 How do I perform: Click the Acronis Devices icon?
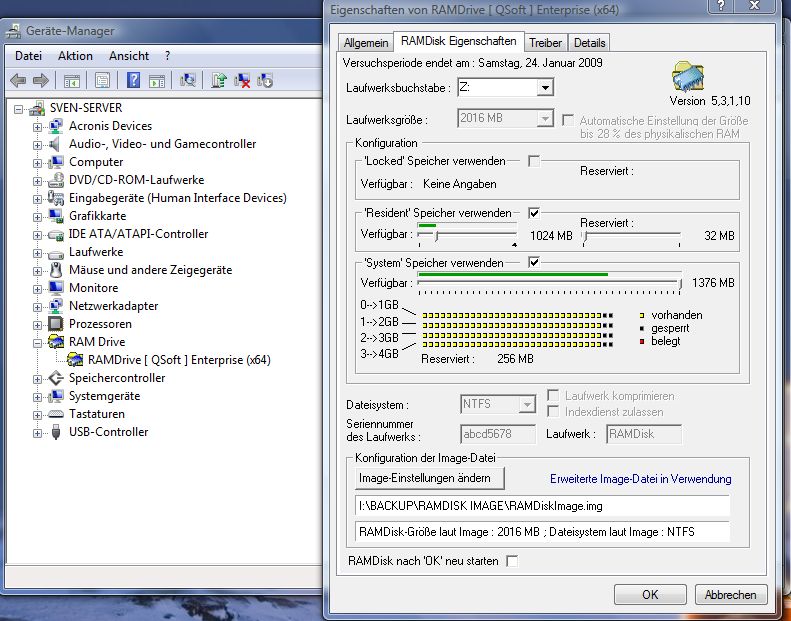click(55, 126)
